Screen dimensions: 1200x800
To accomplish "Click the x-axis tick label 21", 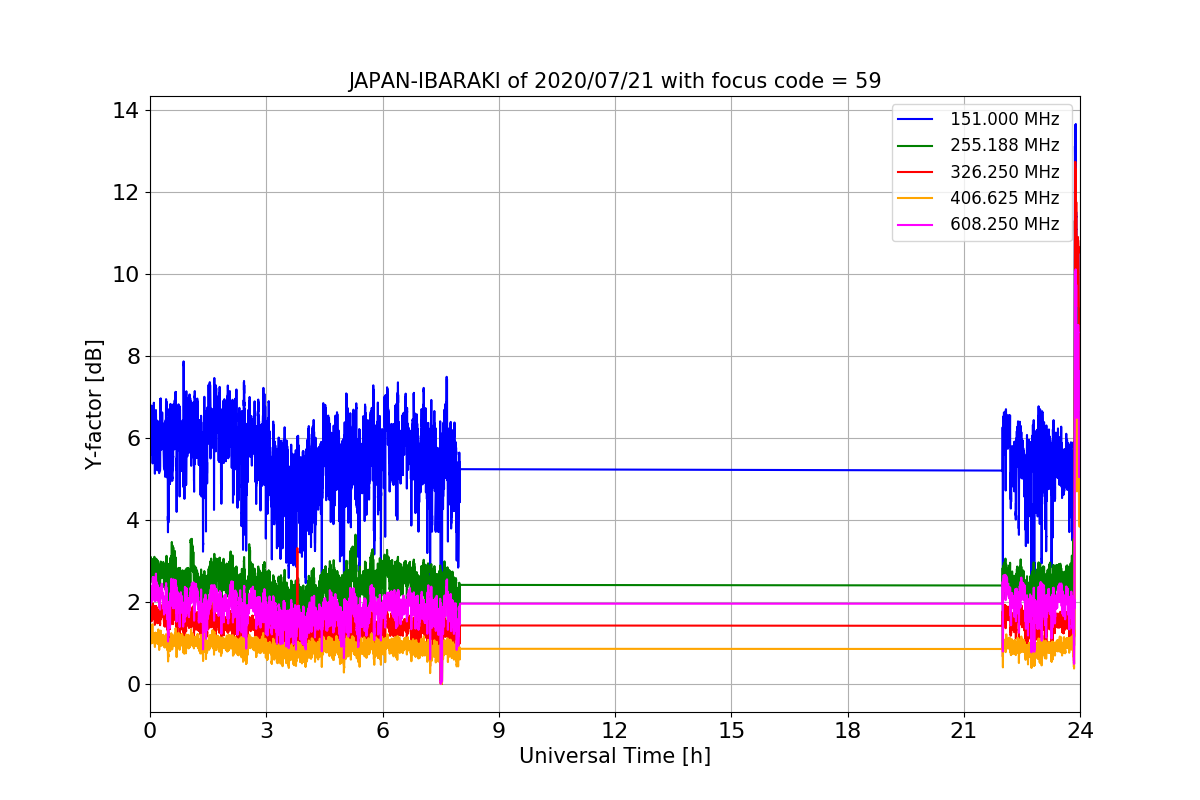I will click(964, 731).
